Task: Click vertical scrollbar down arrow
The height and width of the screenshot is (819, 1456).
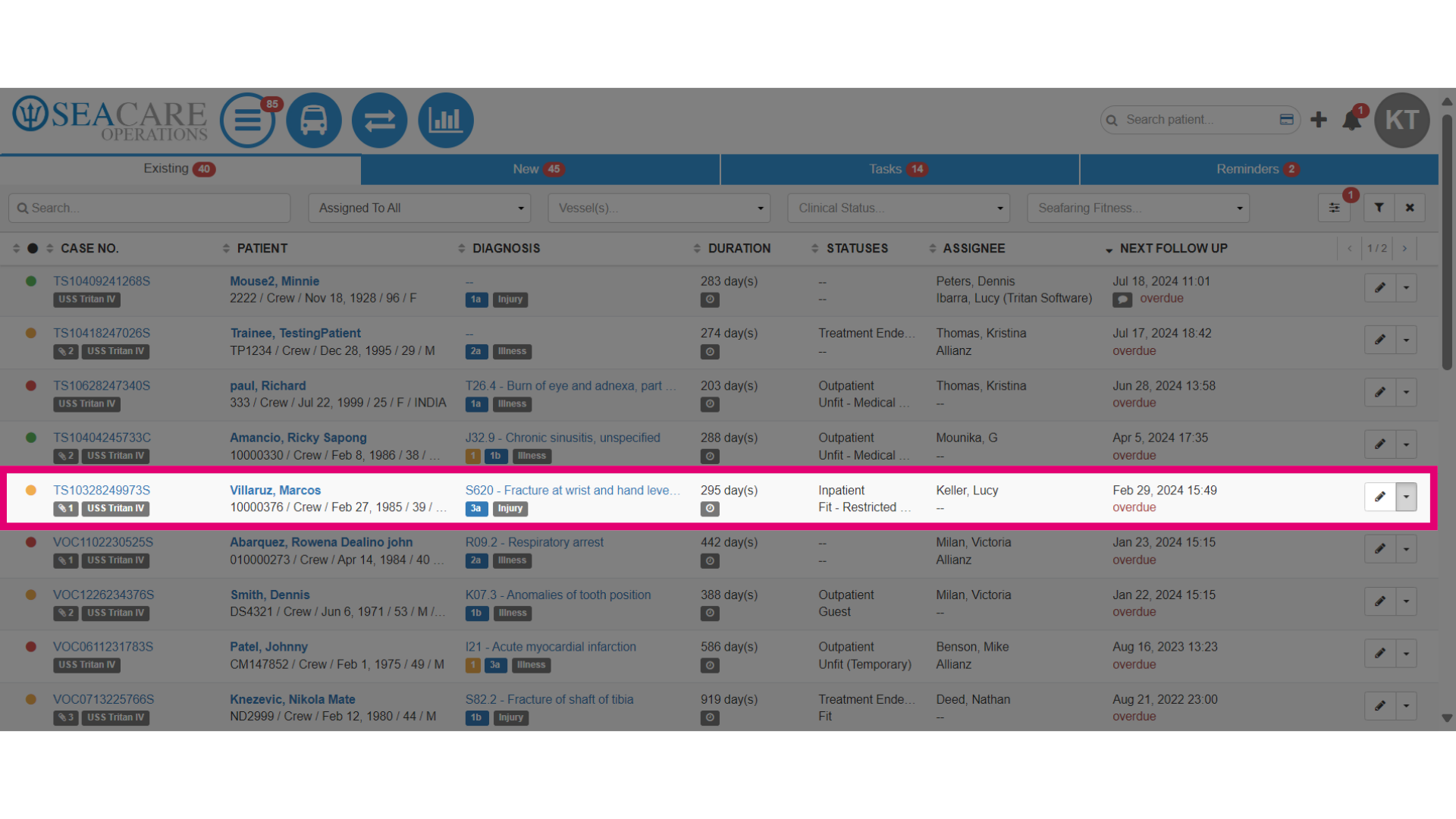Action: (x=1447, y=718)
